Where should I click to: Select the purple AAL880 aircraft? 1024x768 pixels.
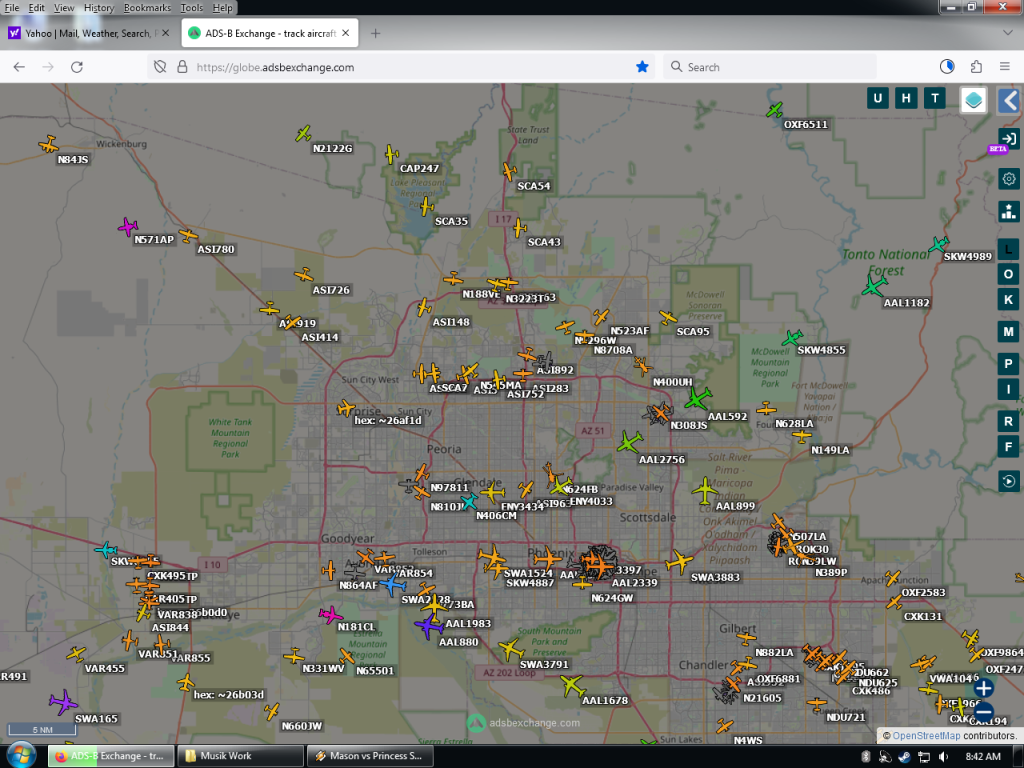pyautogui.click(x=429, y=627)
